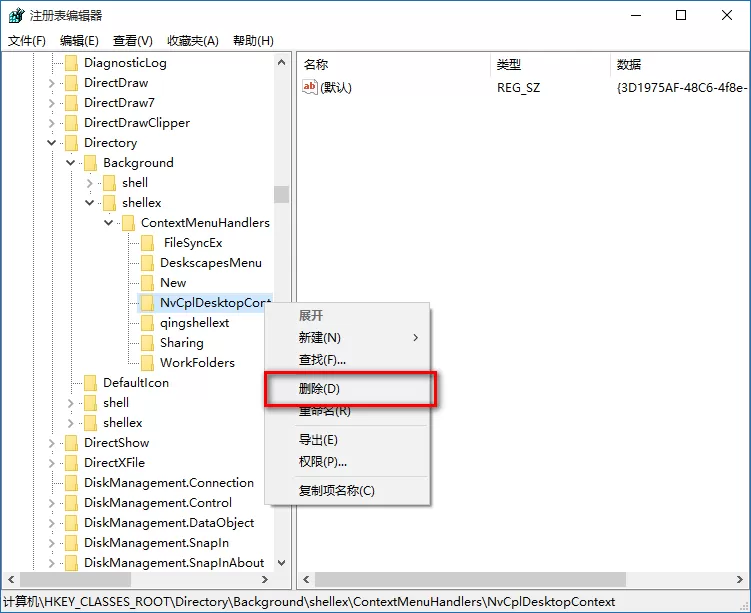Click the 名称 column header
751x613 pixels.
coord(395,64)
